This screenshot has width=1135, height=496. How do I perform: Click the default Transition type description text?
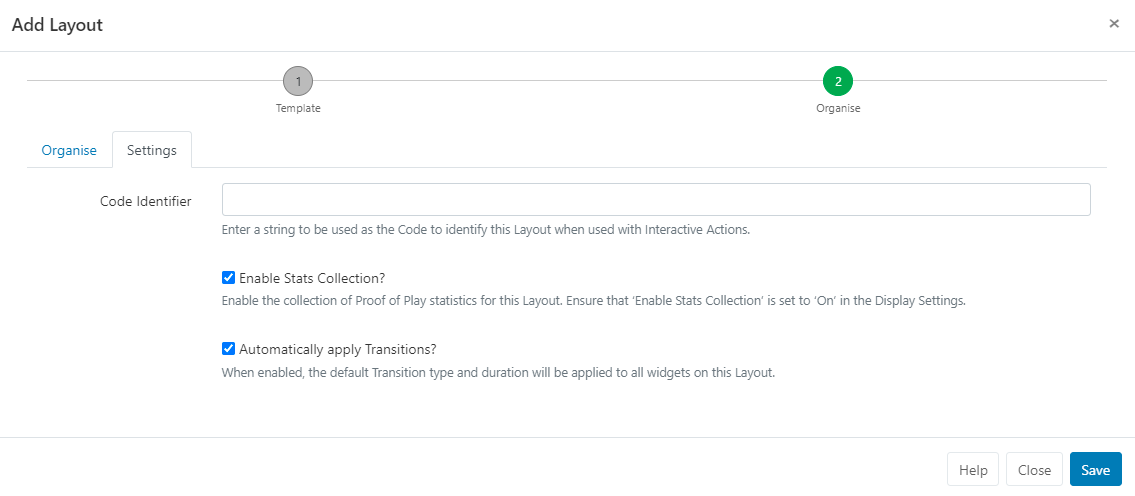point(498,372)
